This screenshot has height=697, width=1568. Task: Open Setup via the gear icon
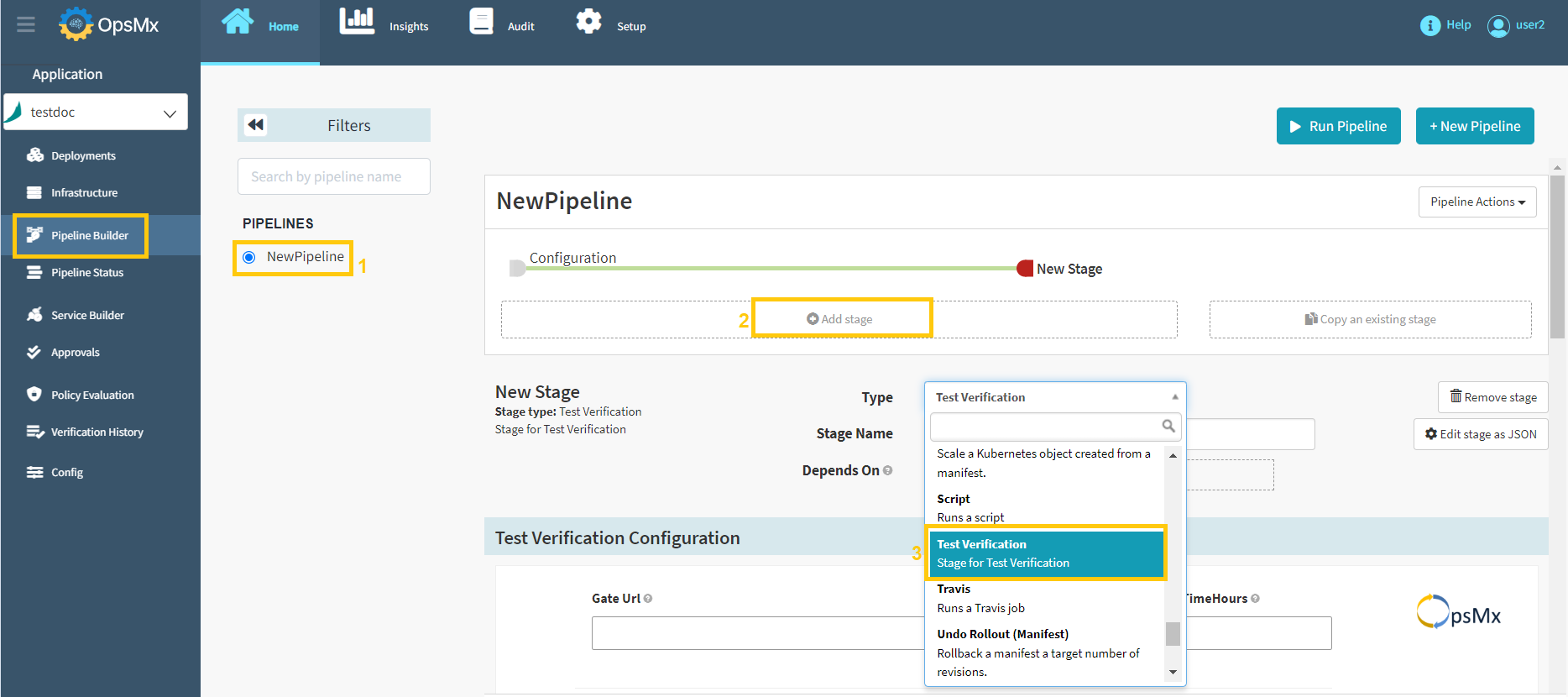(x=588, y=22)
